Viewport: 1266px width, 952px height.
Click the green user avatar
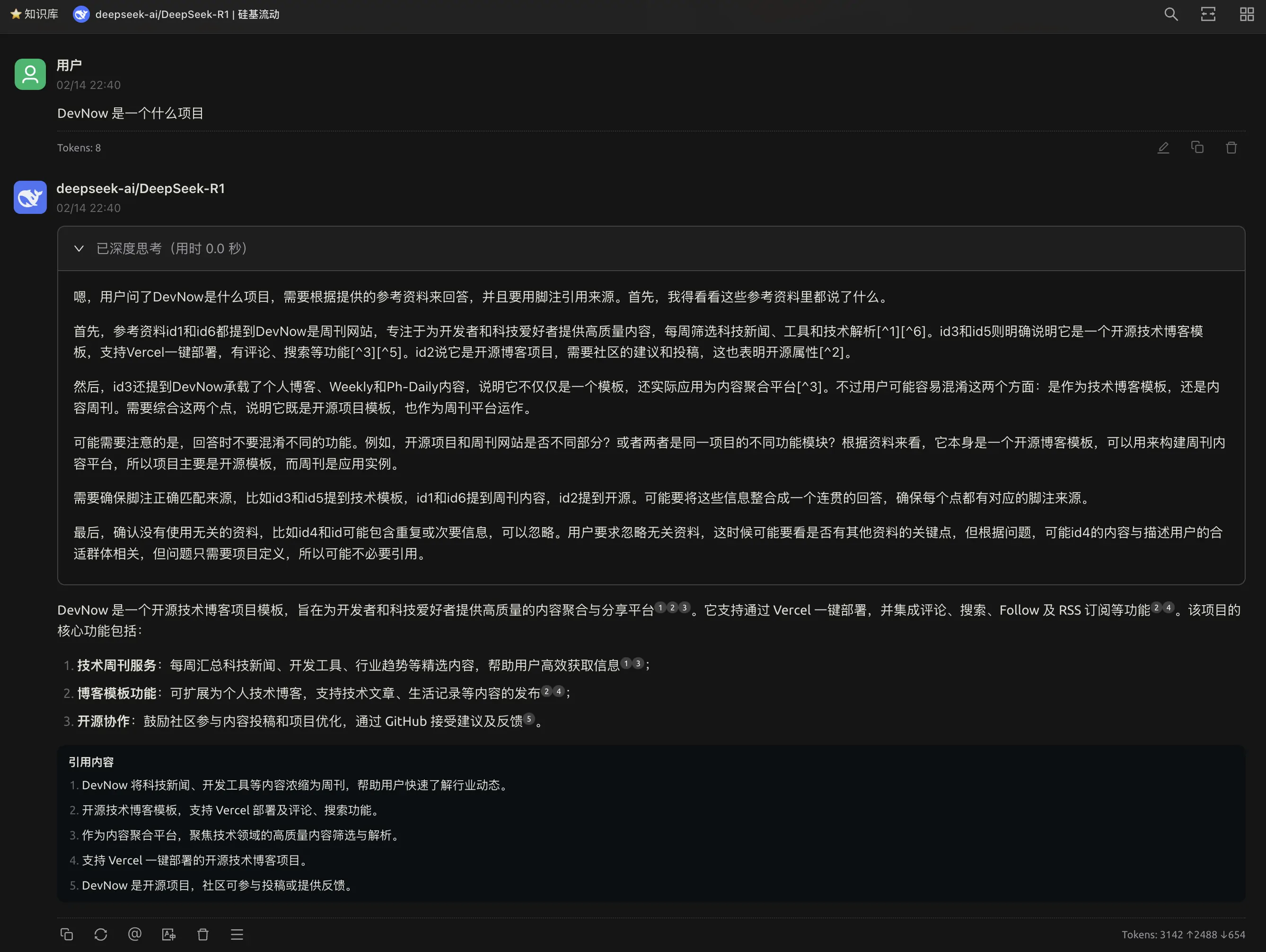[x=30, y=74]
